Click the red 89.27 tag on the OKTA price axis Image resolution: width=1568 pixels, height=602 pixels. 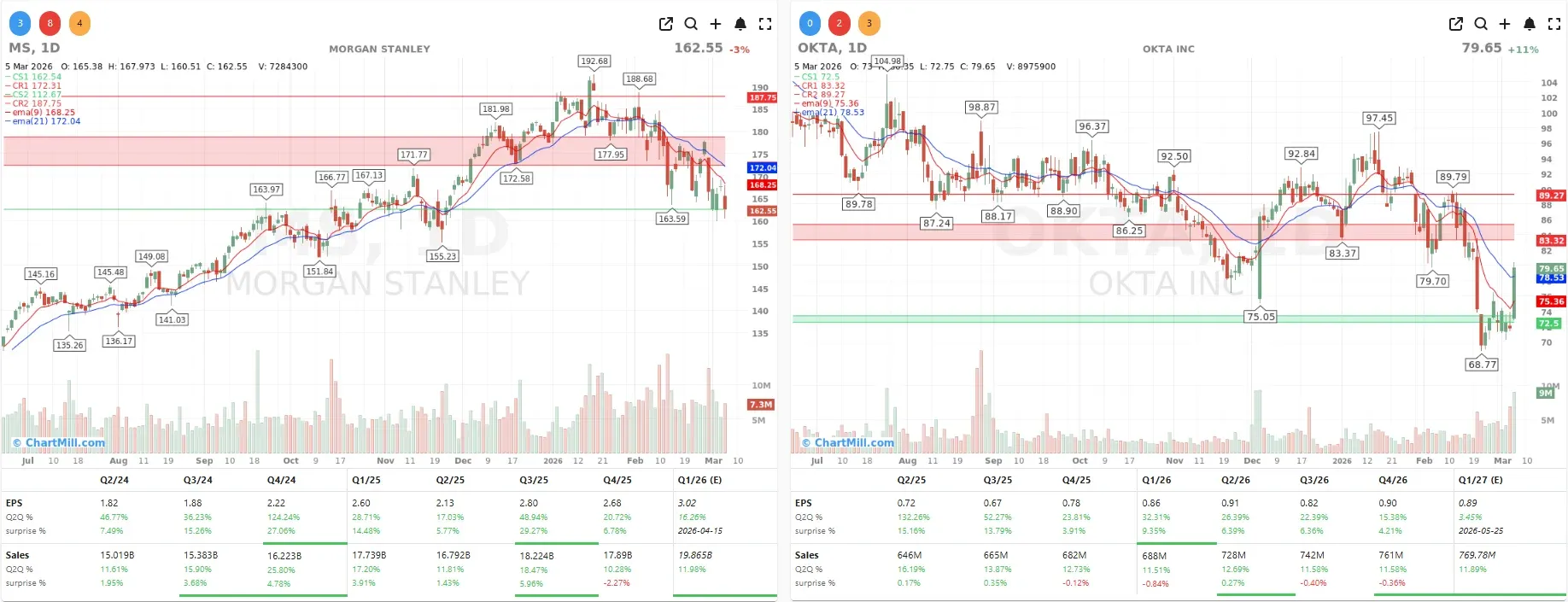pyautogui.click(x=1552, y=196)
